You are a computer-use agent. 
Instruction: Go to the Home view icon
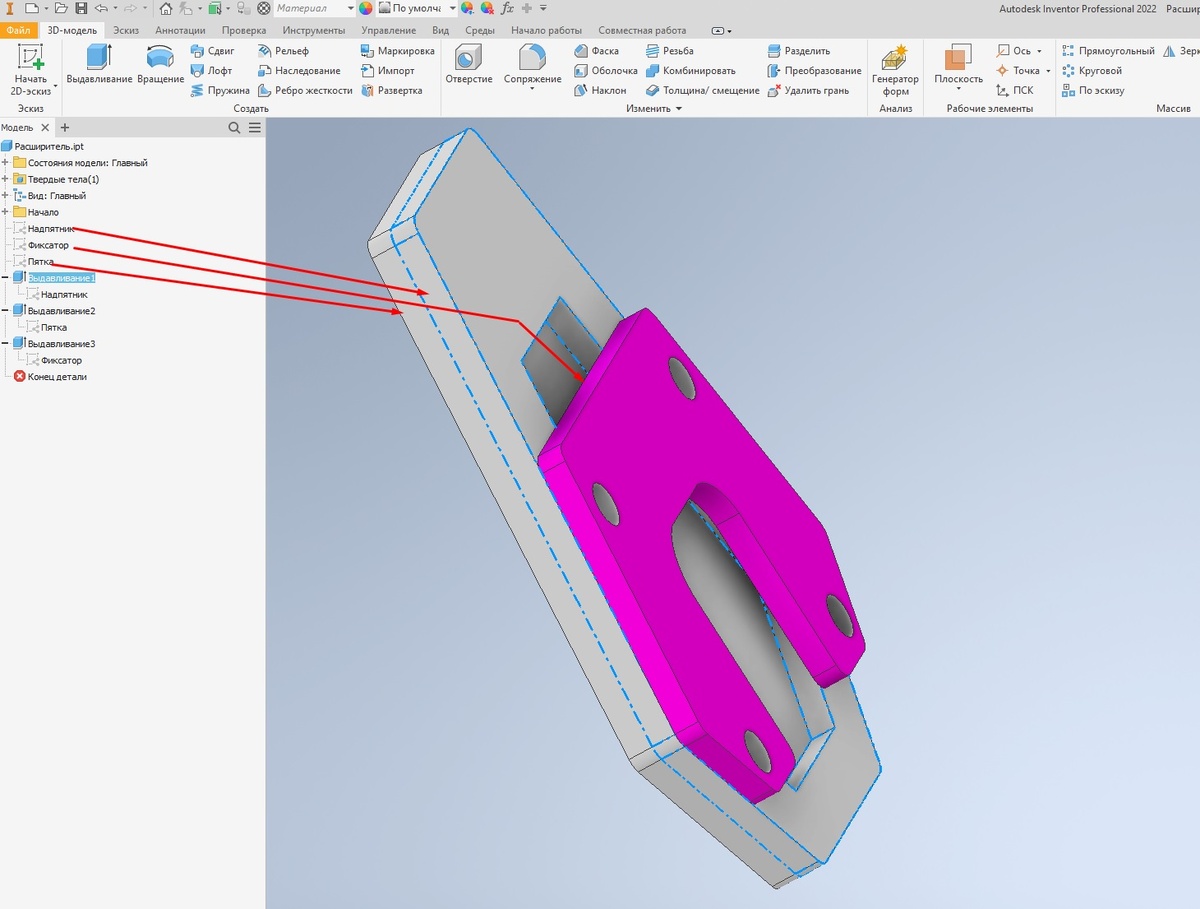(x=165, y=8)
